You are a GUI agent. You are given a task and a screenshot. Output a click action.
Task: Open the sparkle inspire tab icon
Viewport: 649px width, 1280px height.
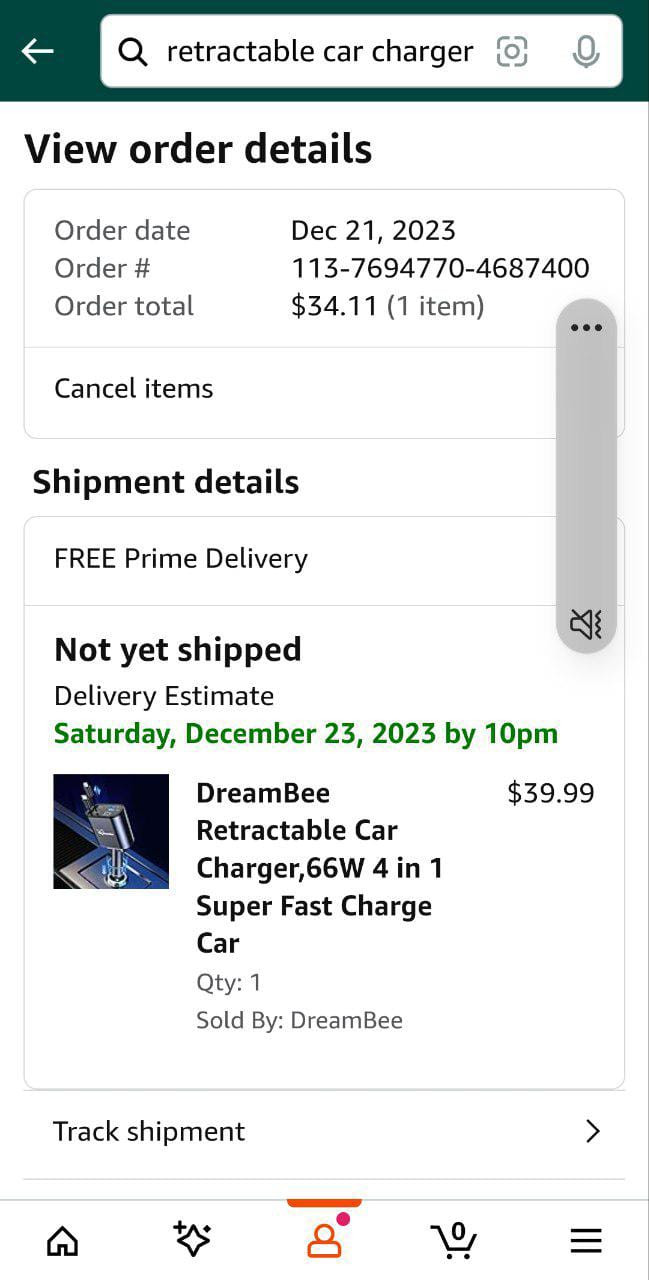coord(192,1239)
